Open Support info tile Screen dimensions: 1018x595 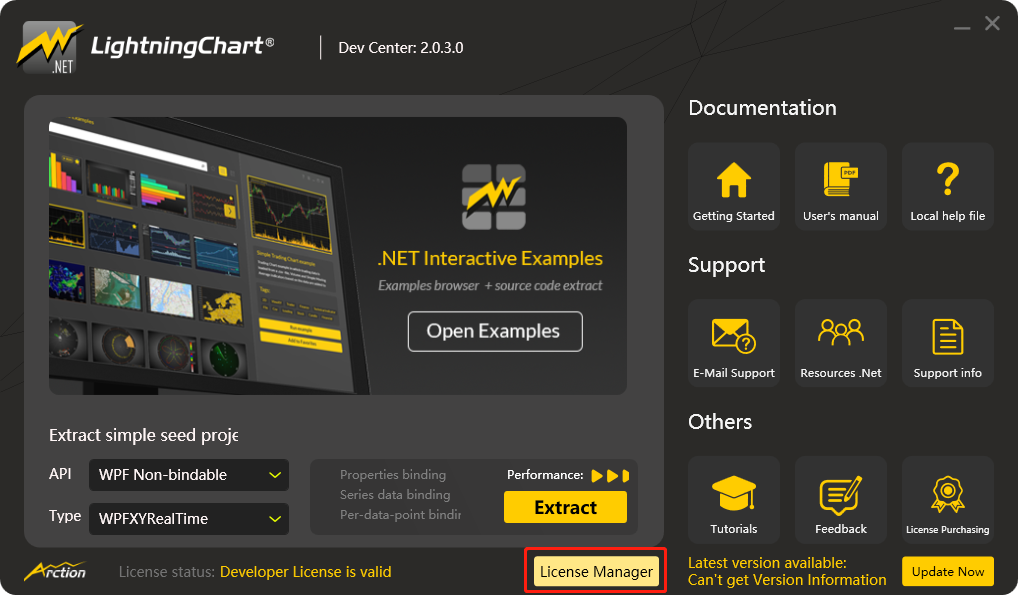[948, 343]
